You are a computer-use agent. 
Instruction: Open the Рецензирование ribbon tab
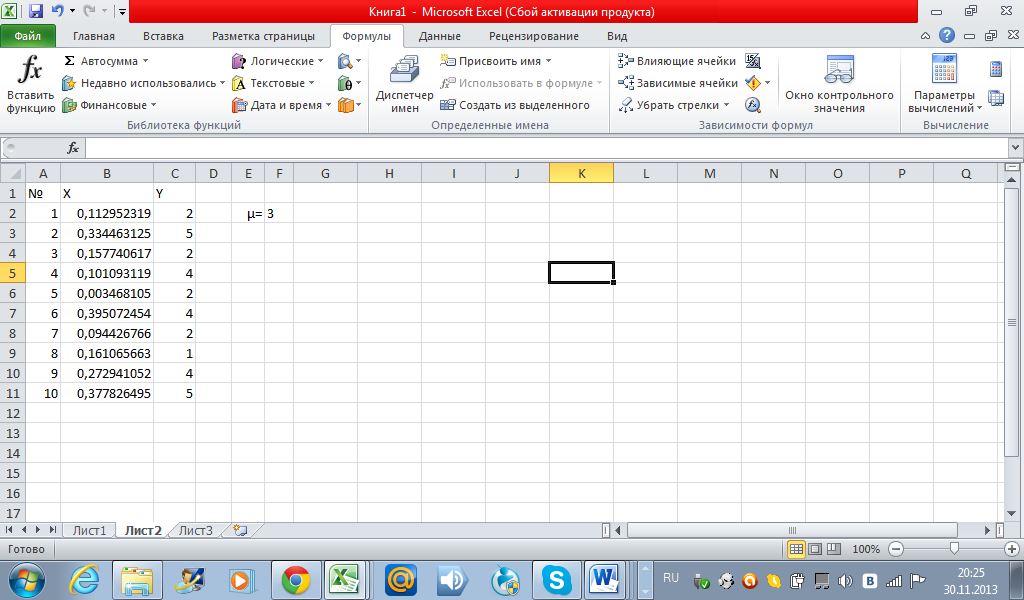pyautogui.click(x=534, y=36)
